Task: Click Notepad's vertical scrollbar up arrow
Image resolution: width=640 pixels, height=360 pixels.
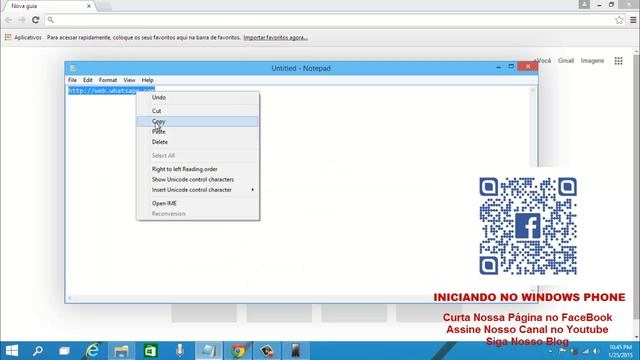Action: click(x=533, y=90)
